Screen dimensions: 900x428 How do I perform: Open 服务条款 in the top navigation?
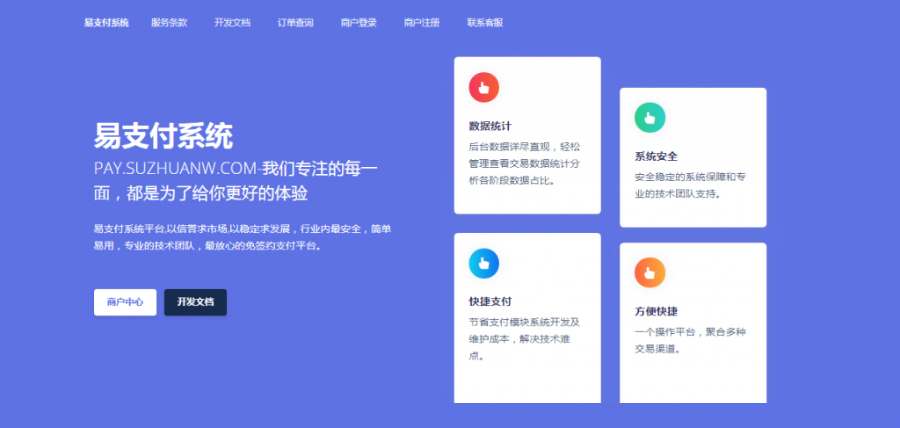169,23
